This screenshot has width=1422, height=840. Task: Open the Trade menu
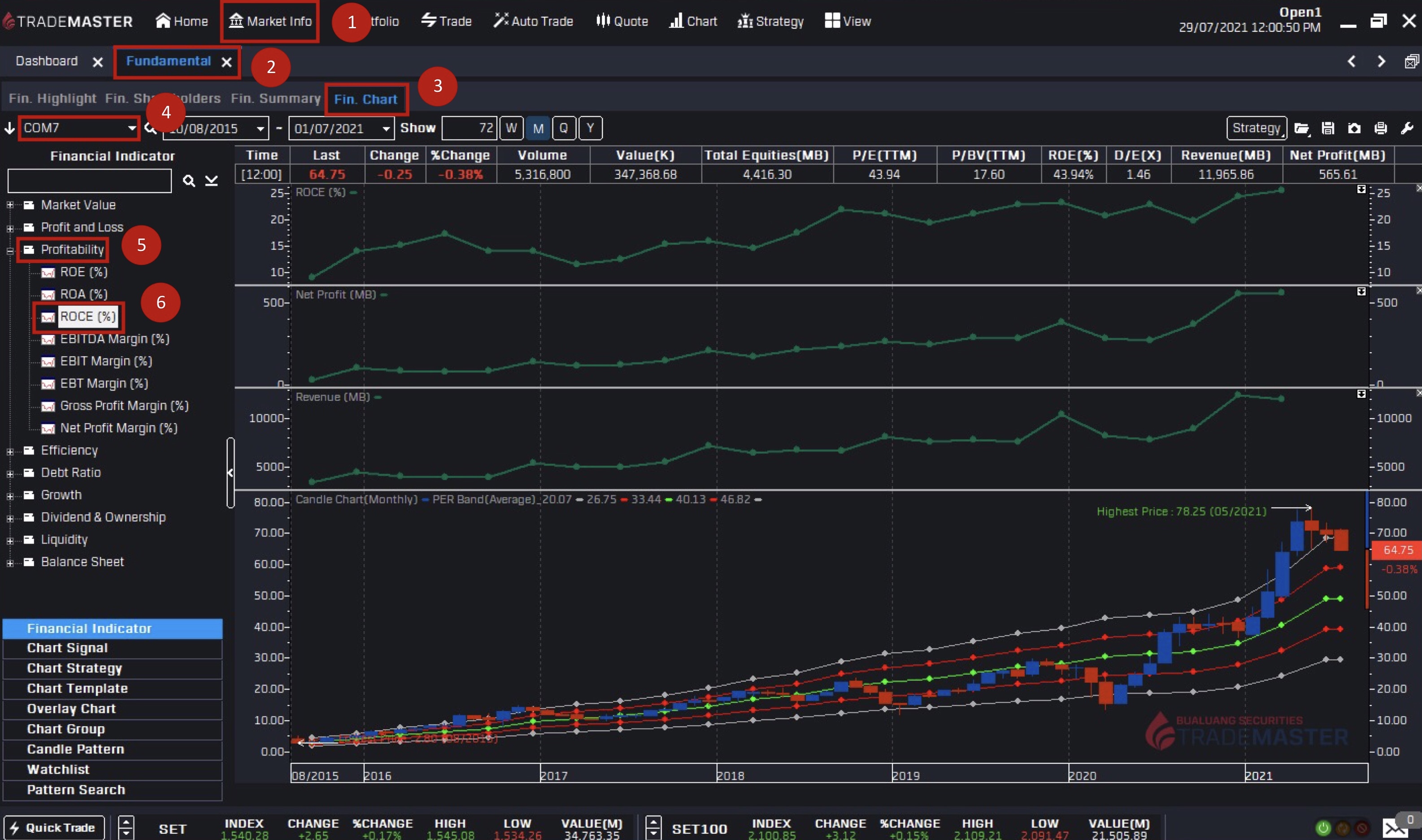446,21
